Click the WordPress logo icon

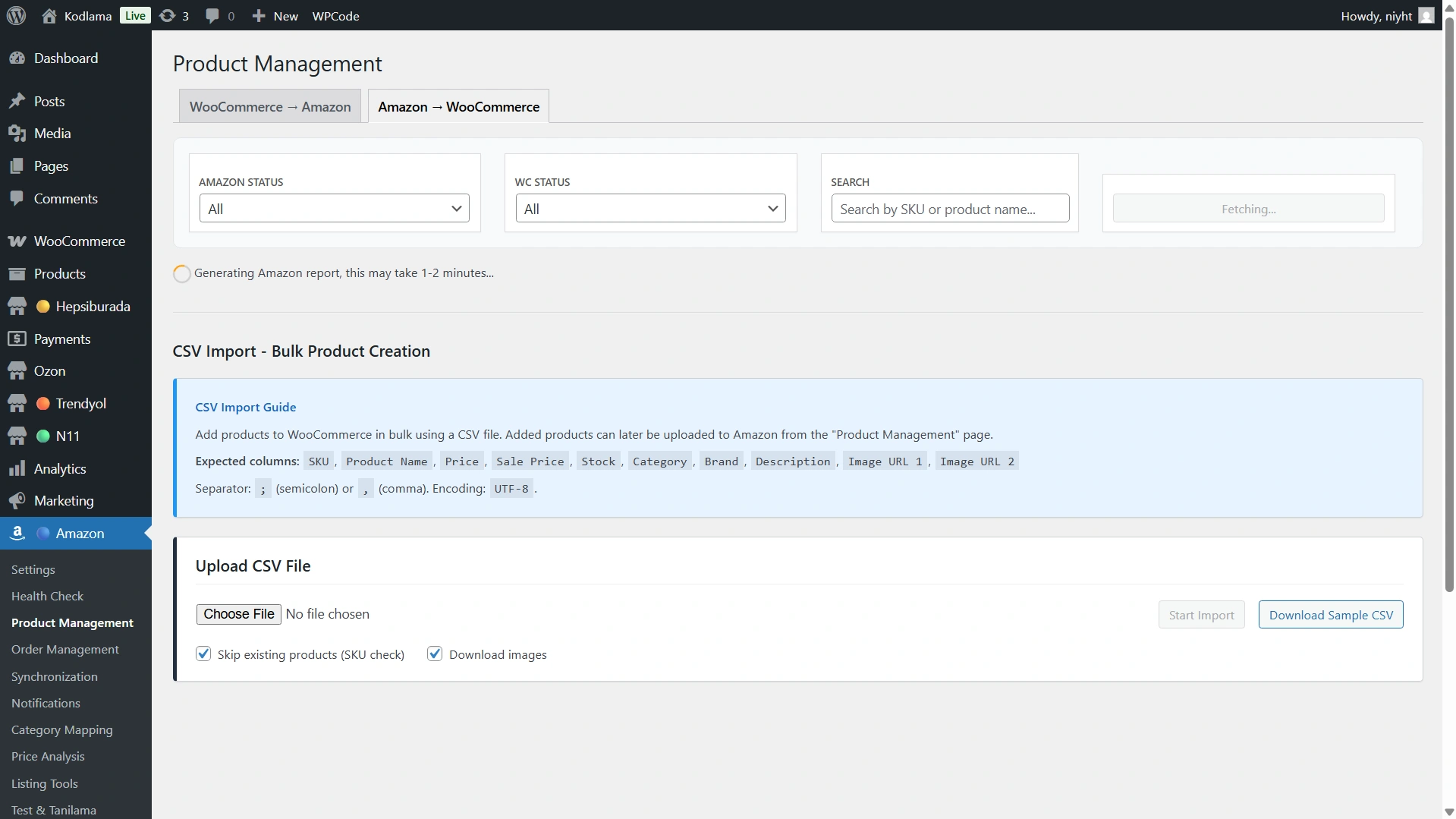click(17, 15)
